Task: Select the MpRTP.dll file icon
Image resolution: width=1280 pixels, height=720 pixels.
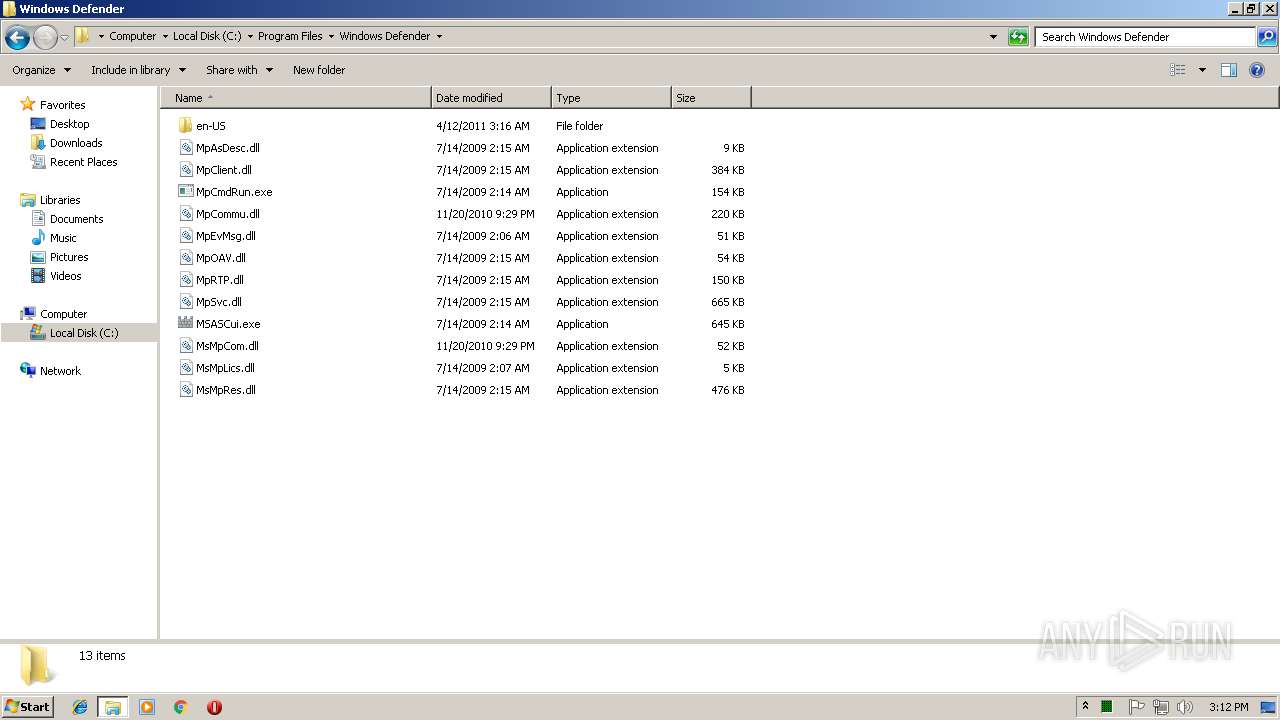Action: (x=186, y=280)
